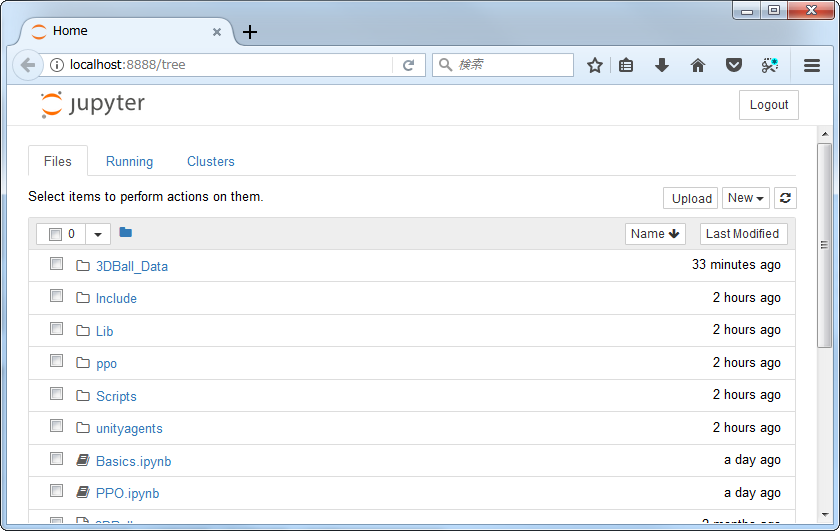This screenshot has width=840, height=531.
Task: Click the folder icon next to unityagents
Action: click(82, 428)
